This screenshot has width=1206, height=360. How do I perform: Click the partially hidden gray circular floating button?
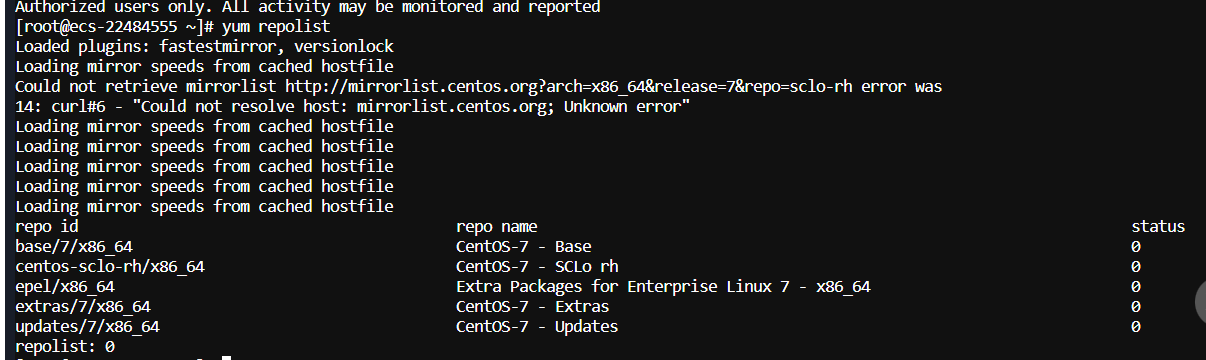(x=1200, y=299)
